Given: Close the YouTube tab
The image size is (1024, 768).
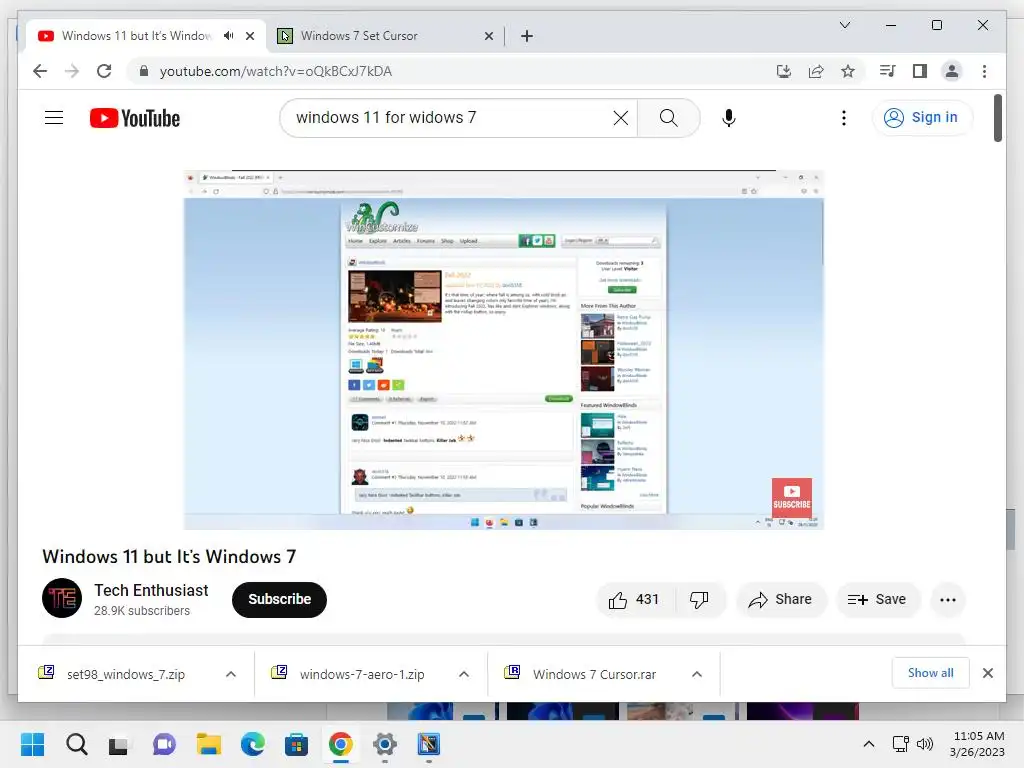Looking at the screenshot, I should [x=249, y=36].
